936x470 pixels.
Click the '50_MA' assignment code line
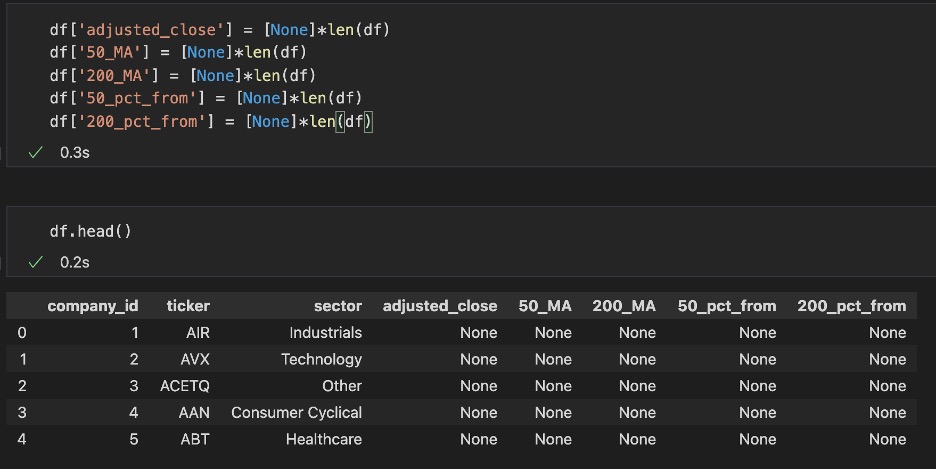pos(178,53)
